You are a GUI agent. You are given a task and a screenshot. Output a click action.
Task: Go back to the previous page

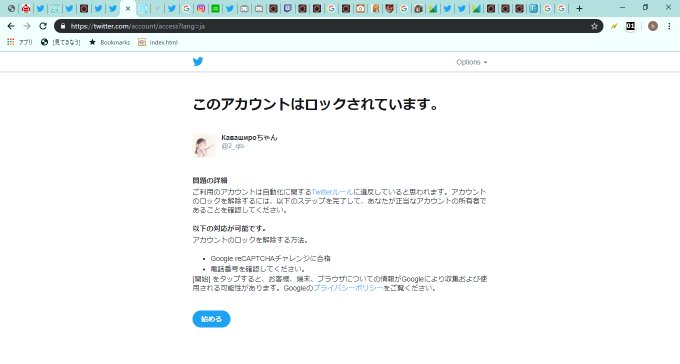click(11, 26)
